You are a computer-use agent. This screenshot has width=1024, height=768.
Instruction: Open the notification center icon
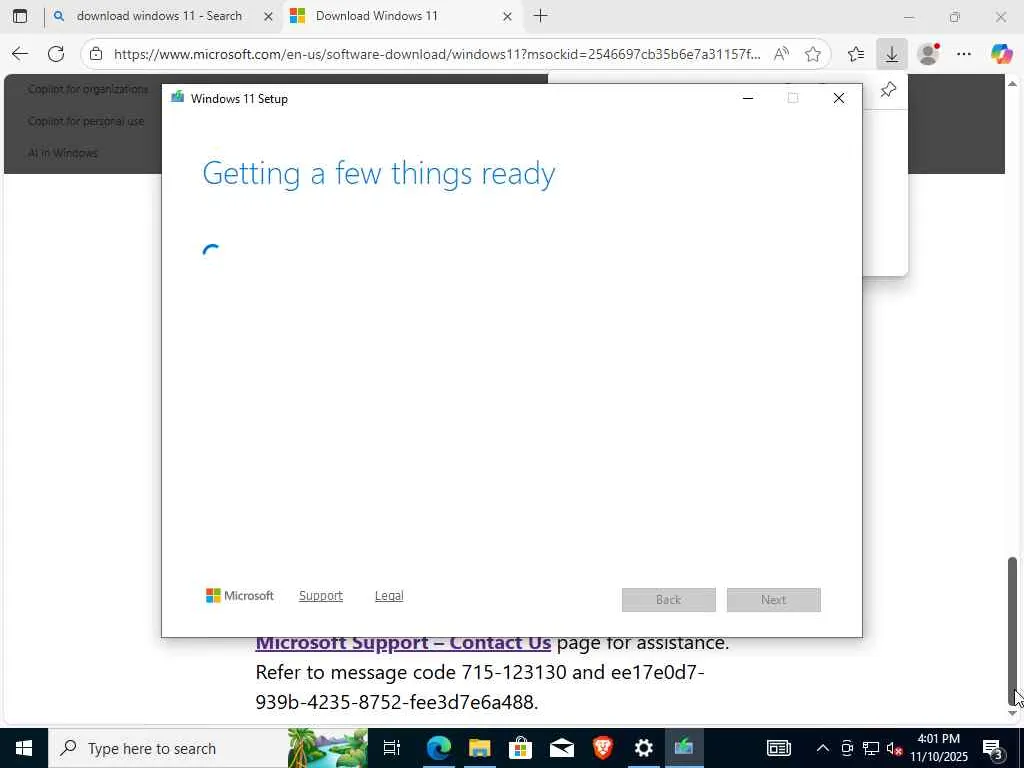[x=993, y=748]
